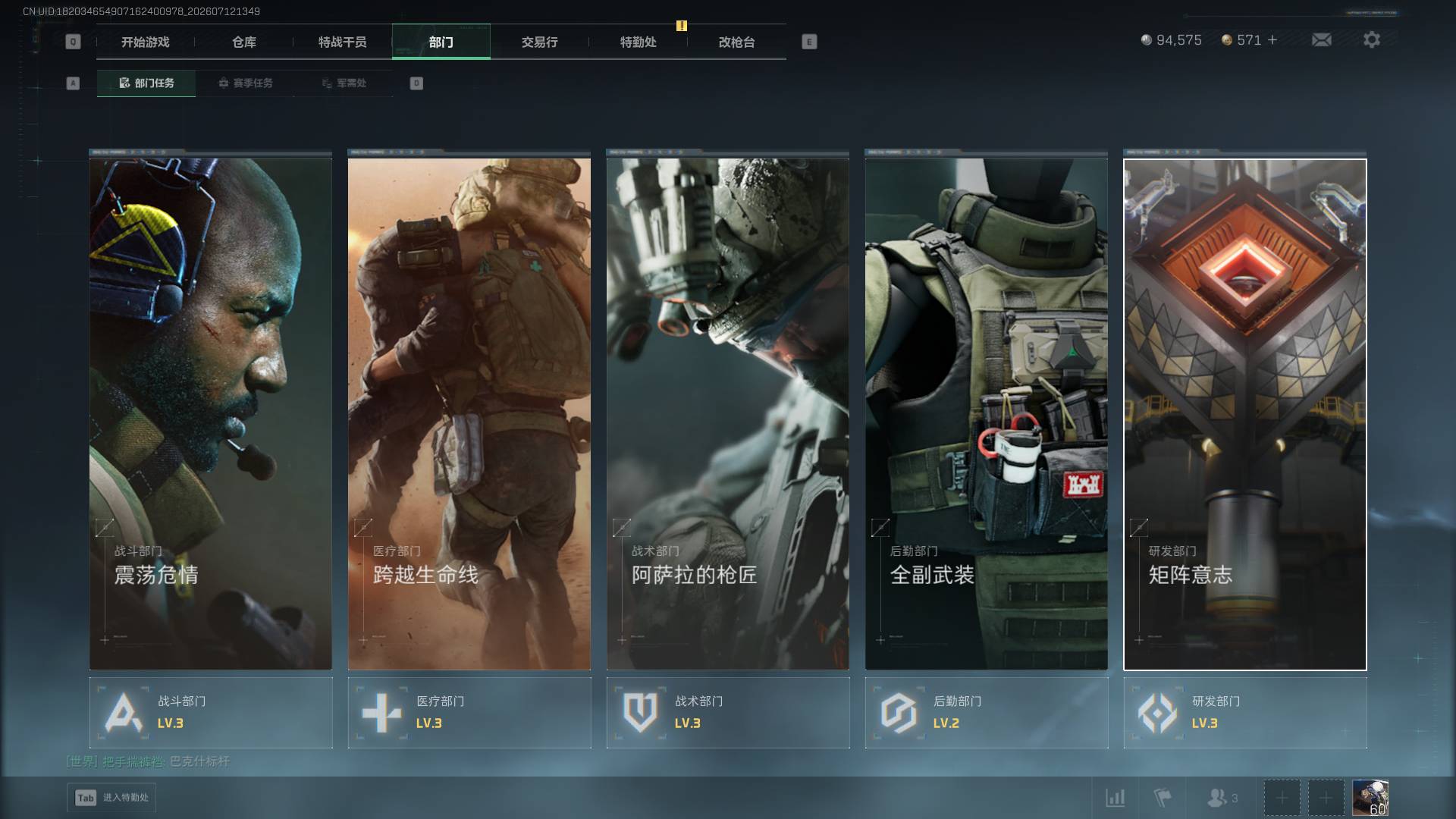Open the statistics bar chart icon
Viewport: 1456px width, 819px height.
coord(1115,798)
